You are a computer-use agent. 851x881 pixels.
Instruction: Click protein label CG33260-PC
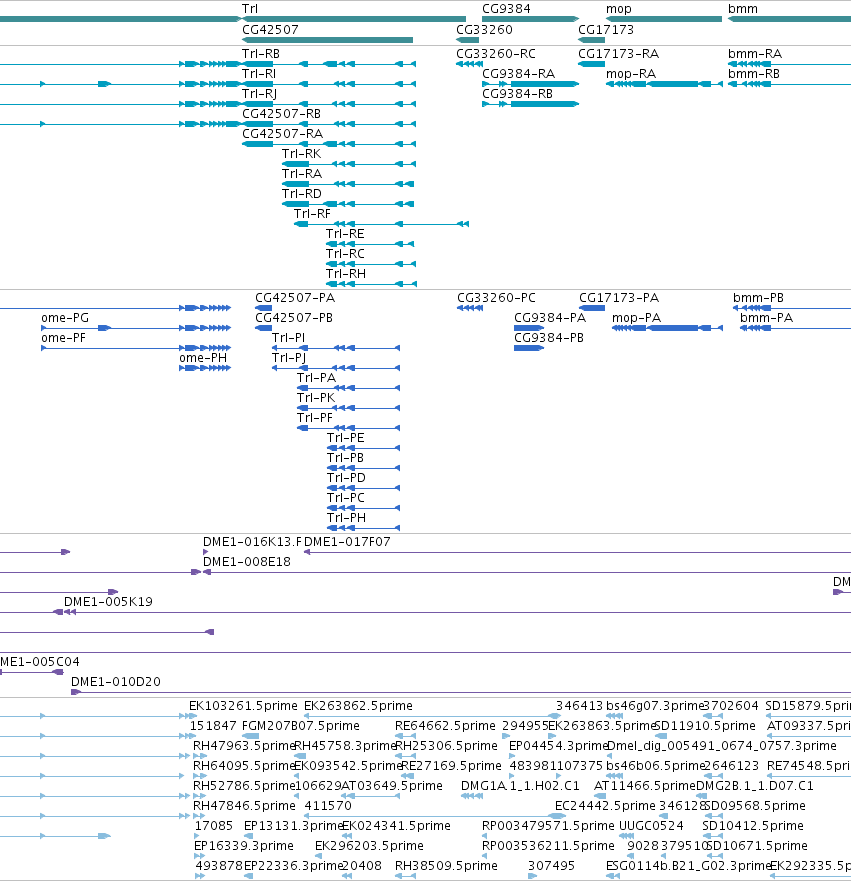(497, 298)
